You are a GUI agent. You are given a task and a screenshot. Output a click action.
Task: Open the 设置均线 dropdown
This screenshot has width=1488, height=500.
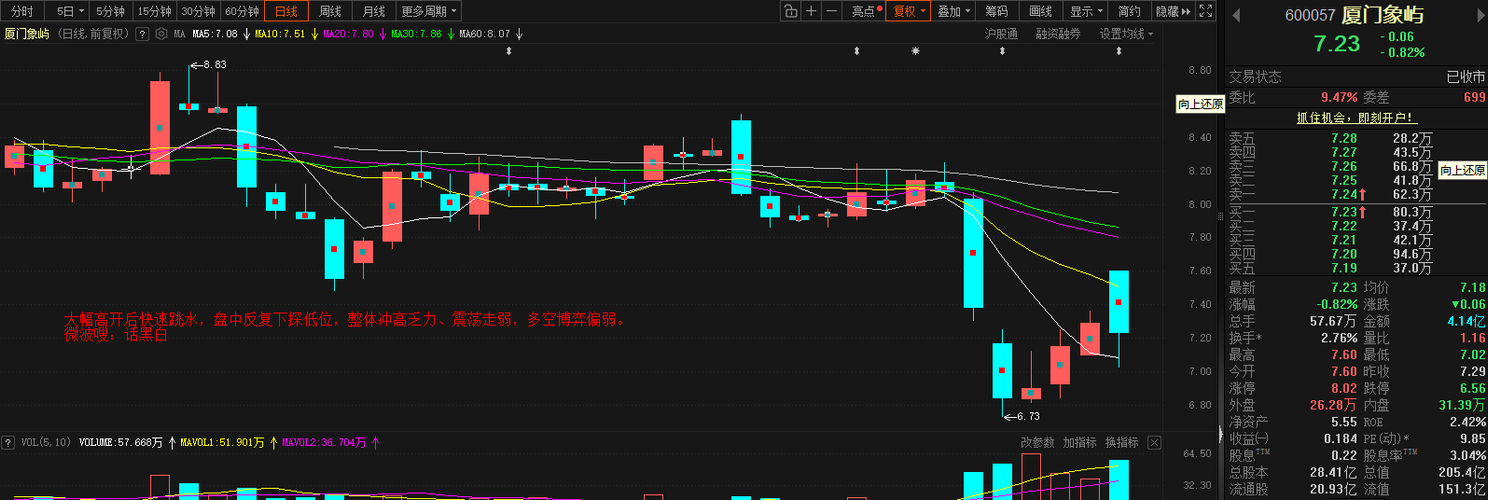(x=1126, y=33)
